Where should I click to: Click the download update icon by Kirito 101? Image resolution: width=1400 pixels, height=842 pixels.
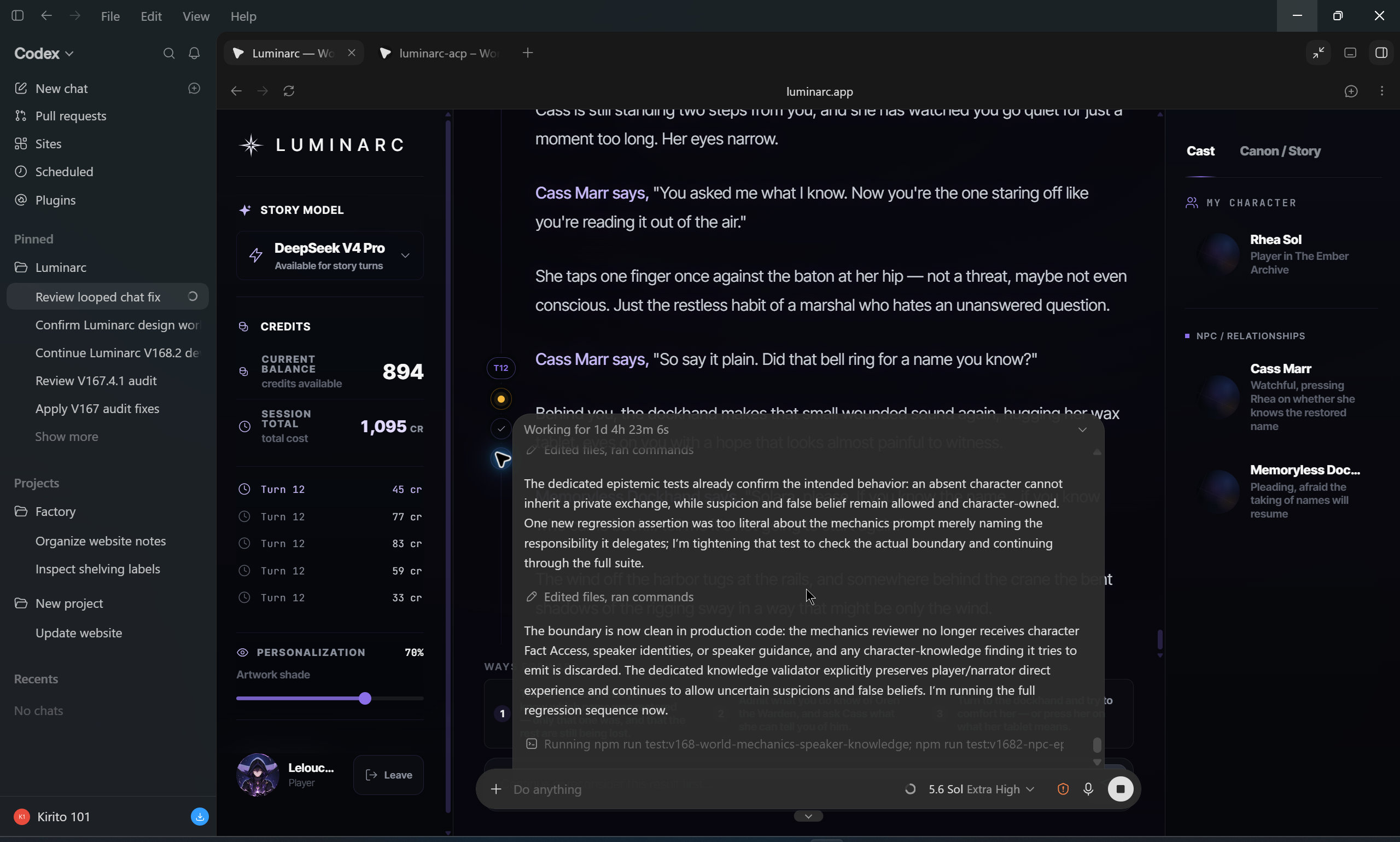point(200,817)
